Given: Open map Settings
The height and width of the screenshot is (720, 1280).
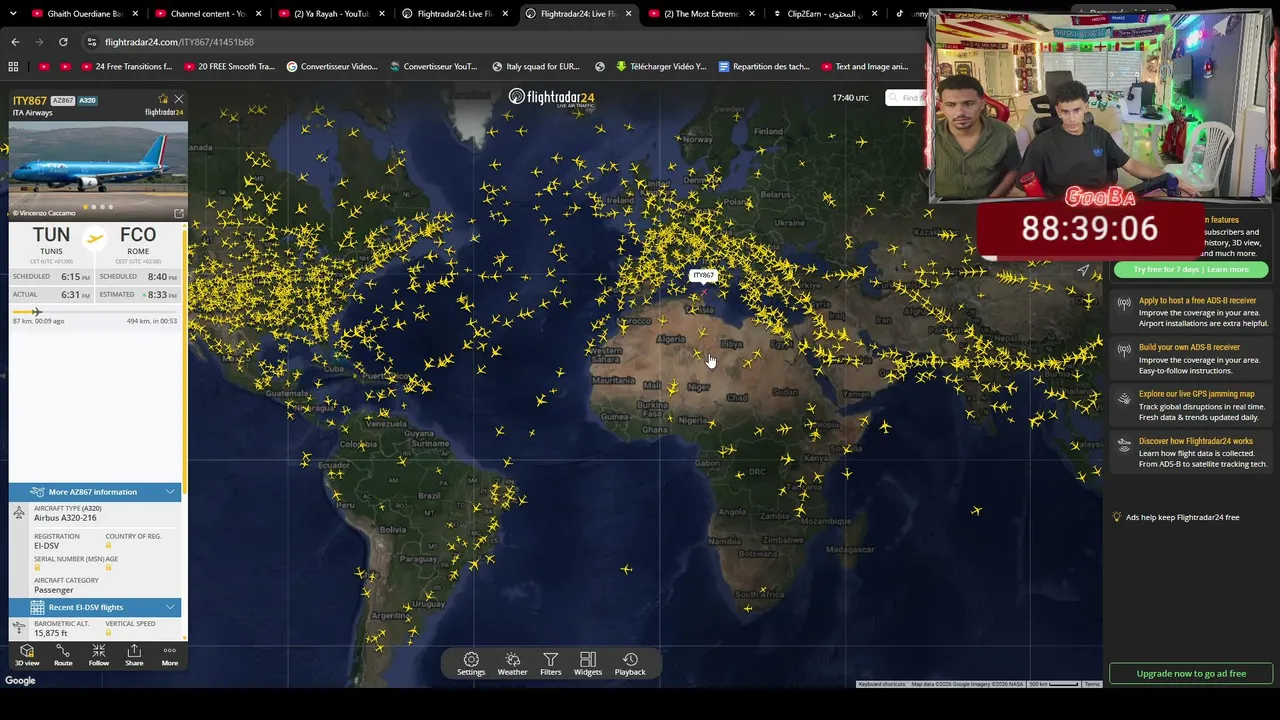Looking at the screenshot, I should coord(471,664).
